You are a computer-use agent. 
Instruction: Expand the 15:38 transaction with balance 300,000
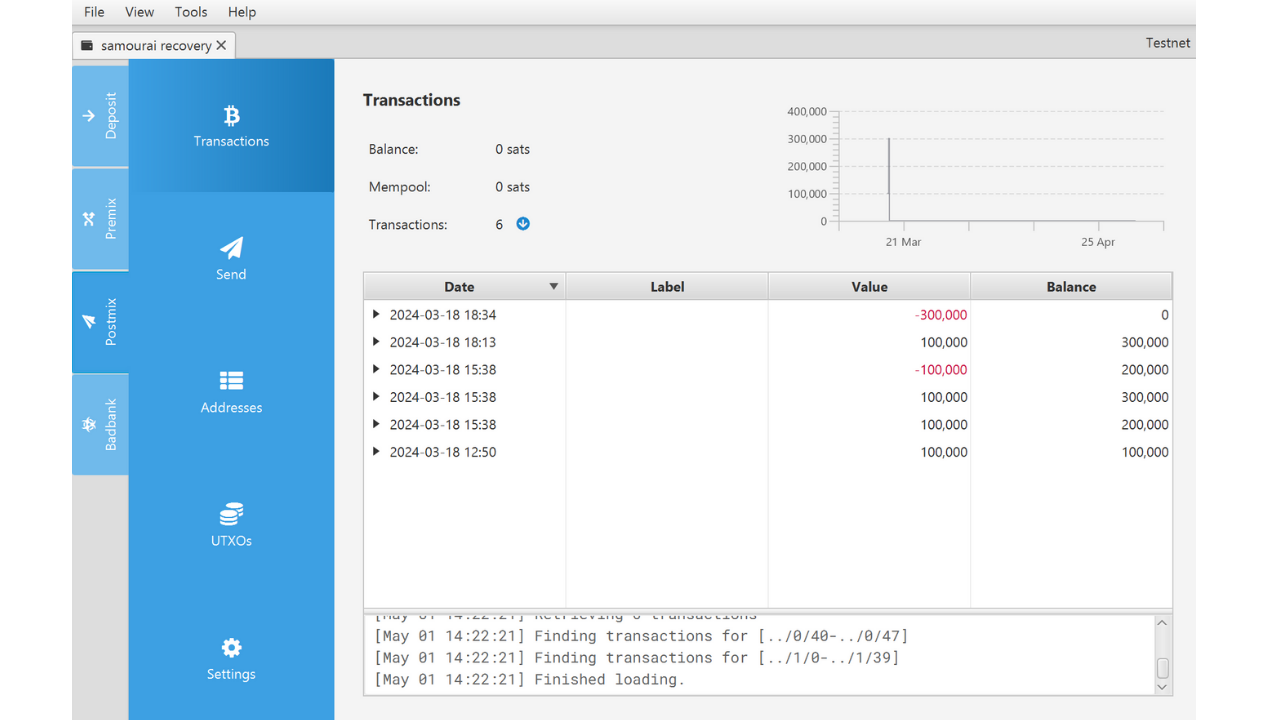[x=376, y=397]
